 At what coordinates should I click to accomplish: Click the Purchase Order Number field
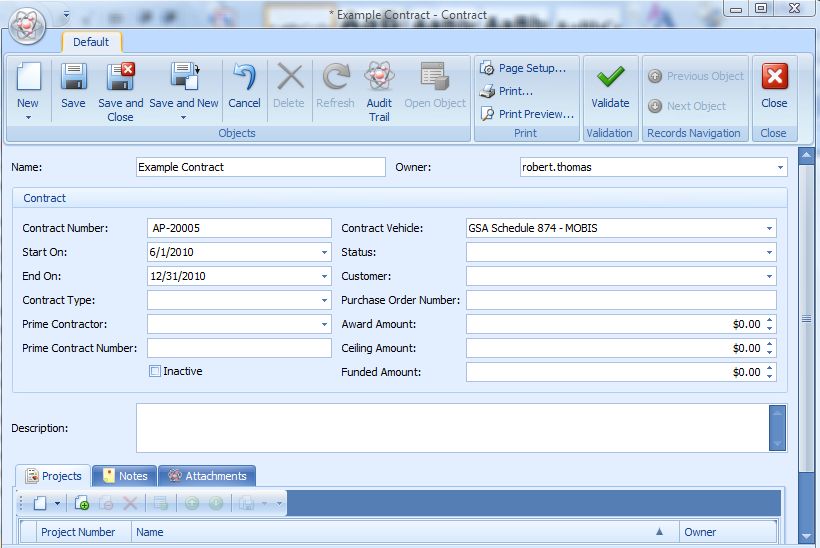[x=621, y=301]
